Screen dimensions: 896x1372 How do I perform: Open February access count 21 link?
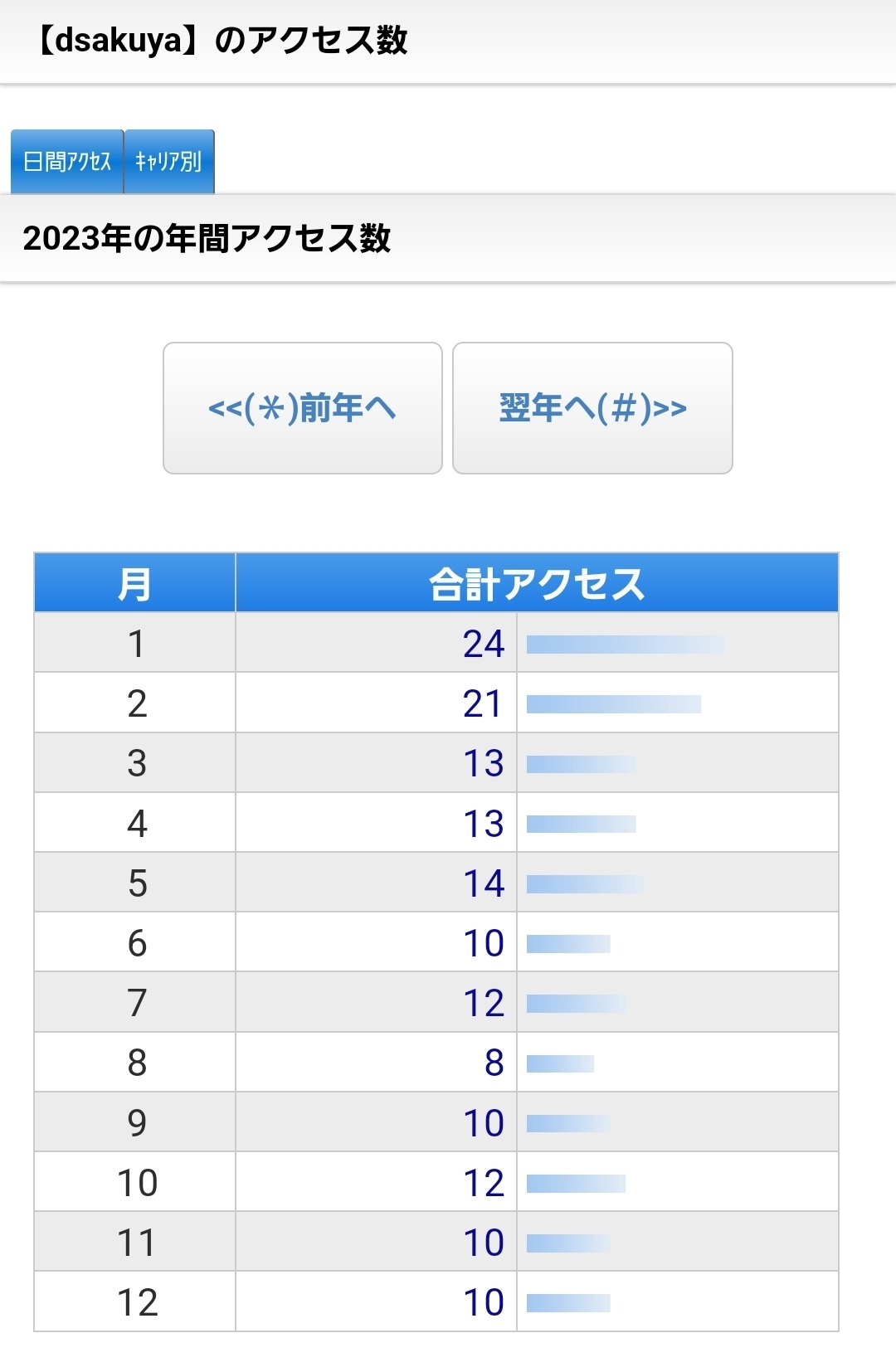tap(483, 704)
